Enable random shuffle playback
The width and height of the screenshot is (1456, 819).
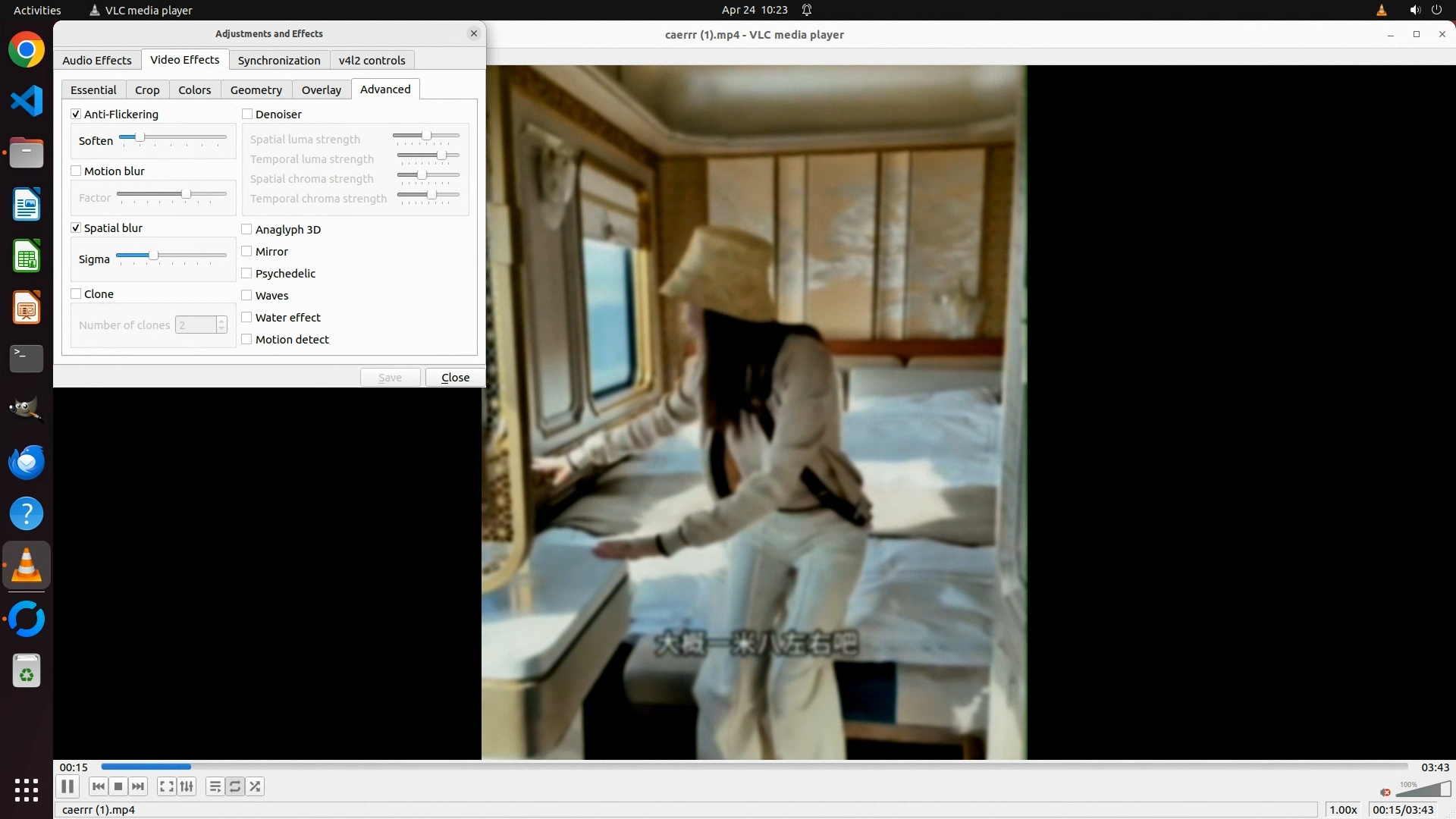[x=255, y=786]
